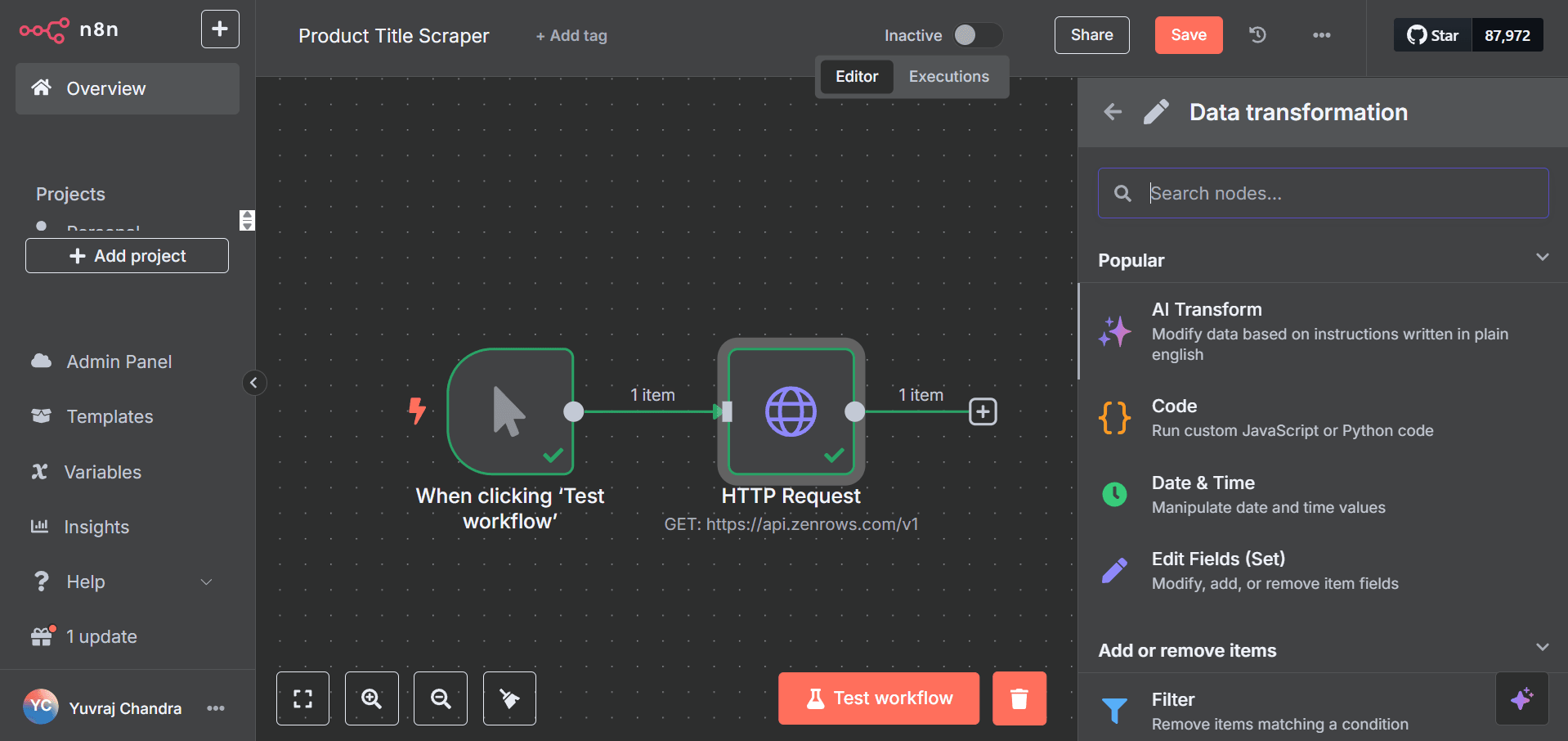Click the trigger node output handle
The width and height of the screenshot is (1568, 741).
tap(574, 411)
